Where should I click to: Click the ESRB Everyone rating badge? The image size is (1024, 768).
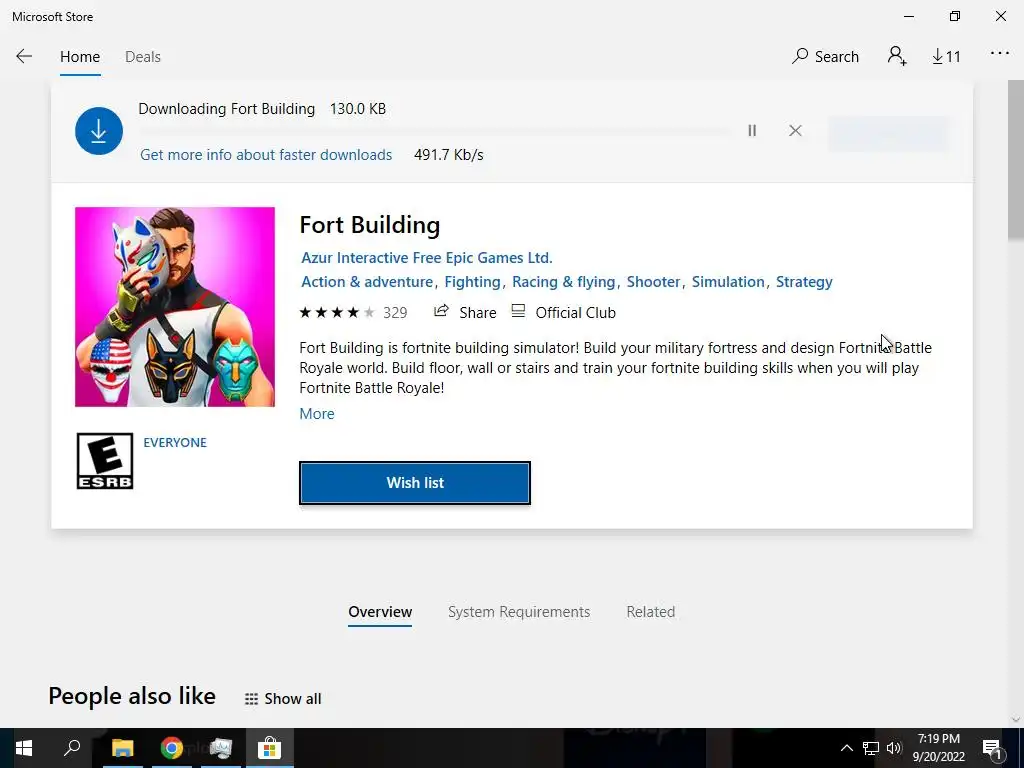104,461
